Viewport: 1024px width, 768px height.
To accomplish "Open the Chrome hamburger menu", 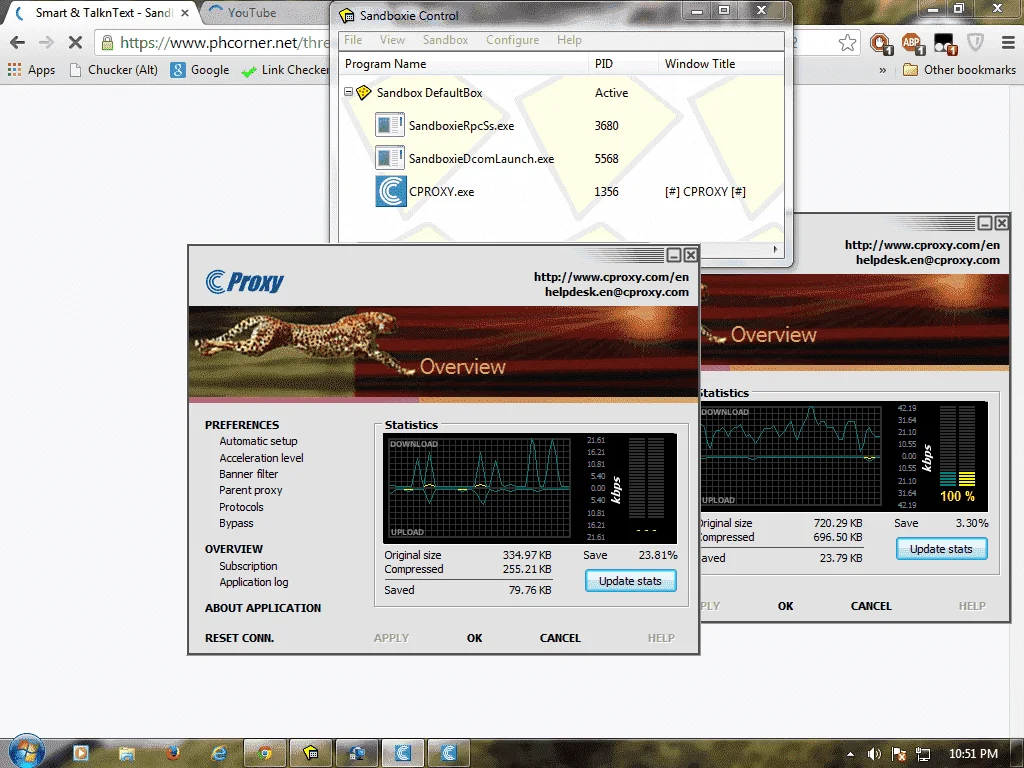I will 1008,42.
